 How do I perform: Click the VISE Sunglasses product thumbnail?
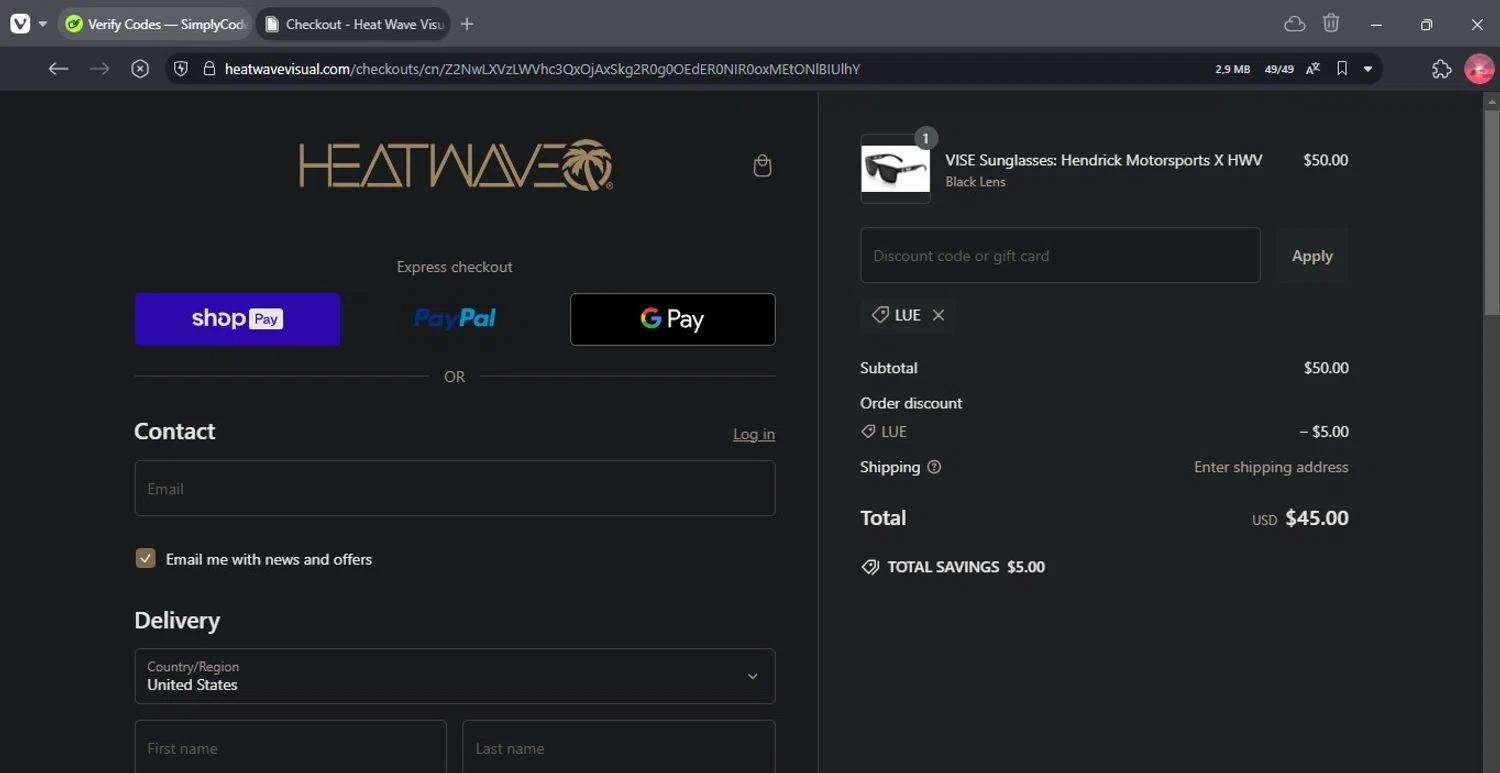pos(895,169)
